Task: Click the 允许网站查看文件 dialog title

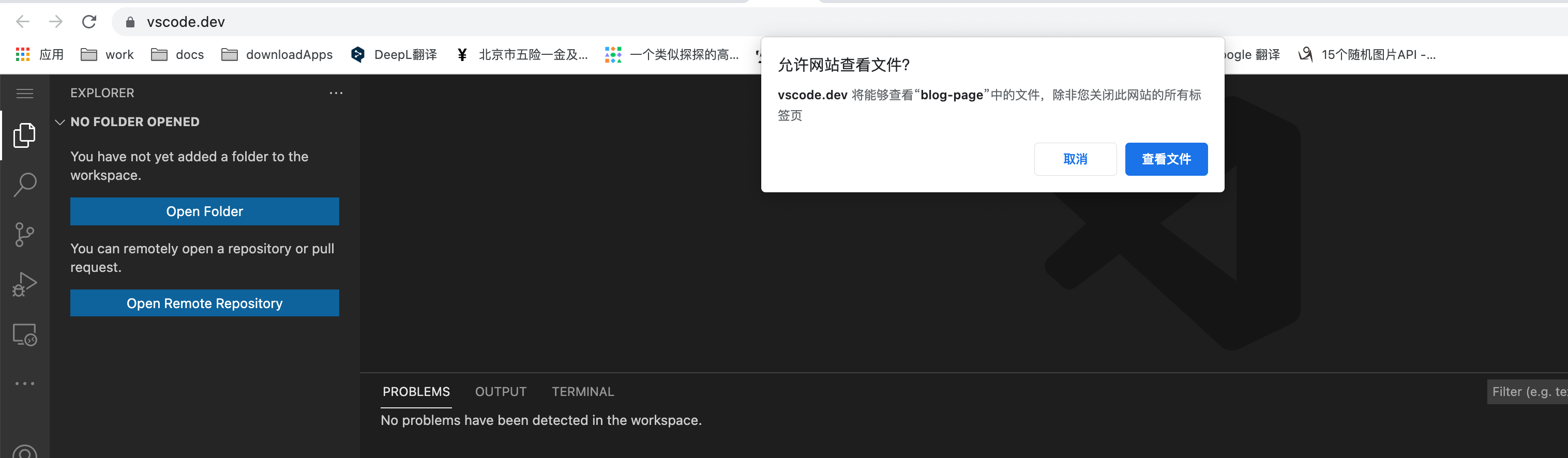Action: 843,65
